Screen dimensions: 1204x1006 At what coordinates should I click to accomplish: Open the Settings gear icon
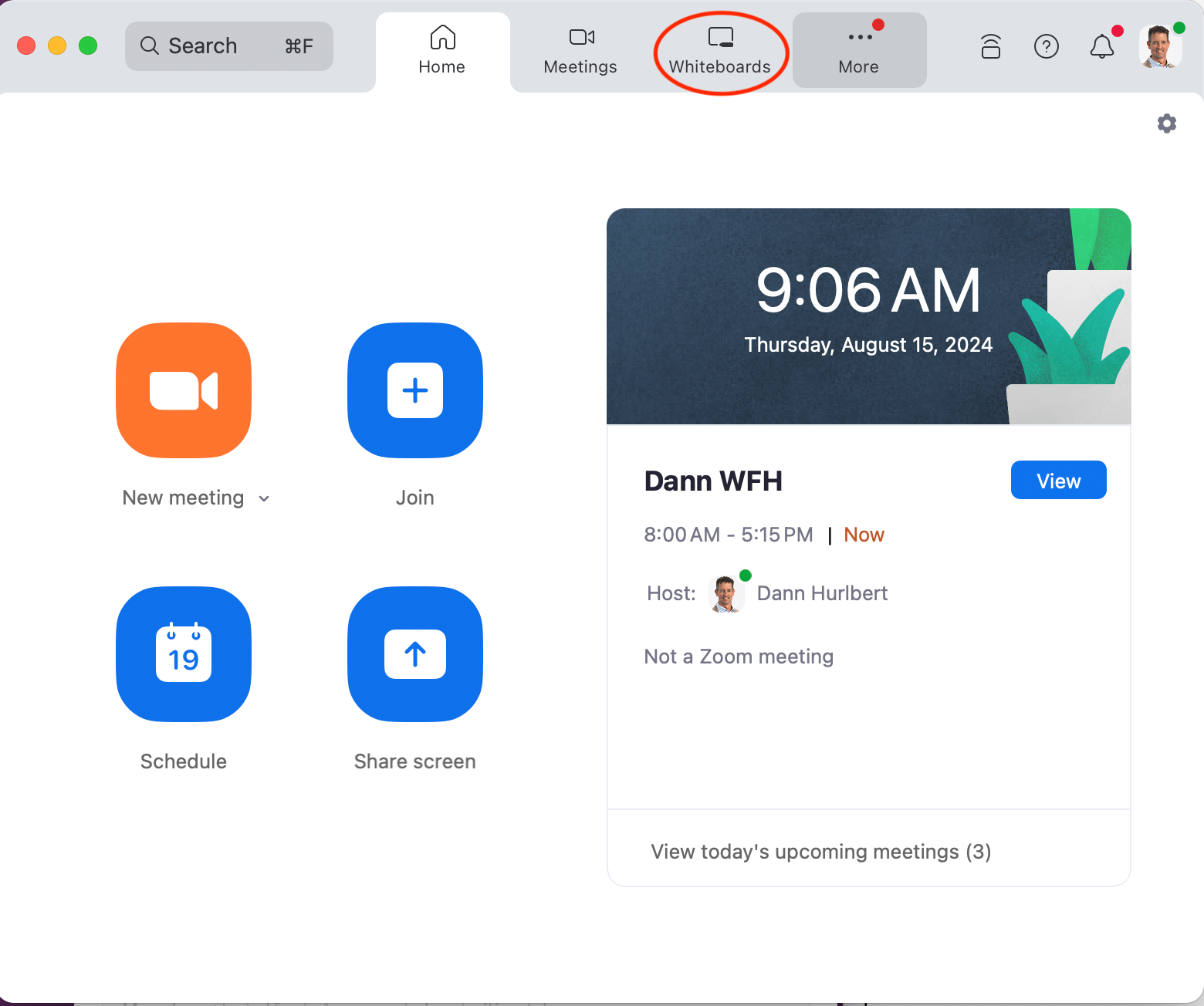coord(1167,123)
